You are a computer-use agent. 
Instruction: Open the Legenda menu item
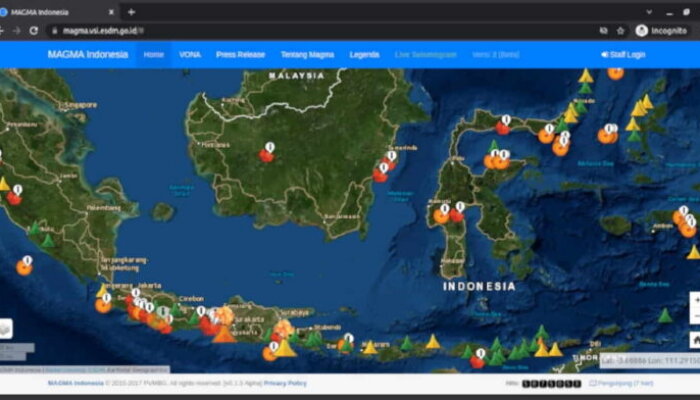364,54
